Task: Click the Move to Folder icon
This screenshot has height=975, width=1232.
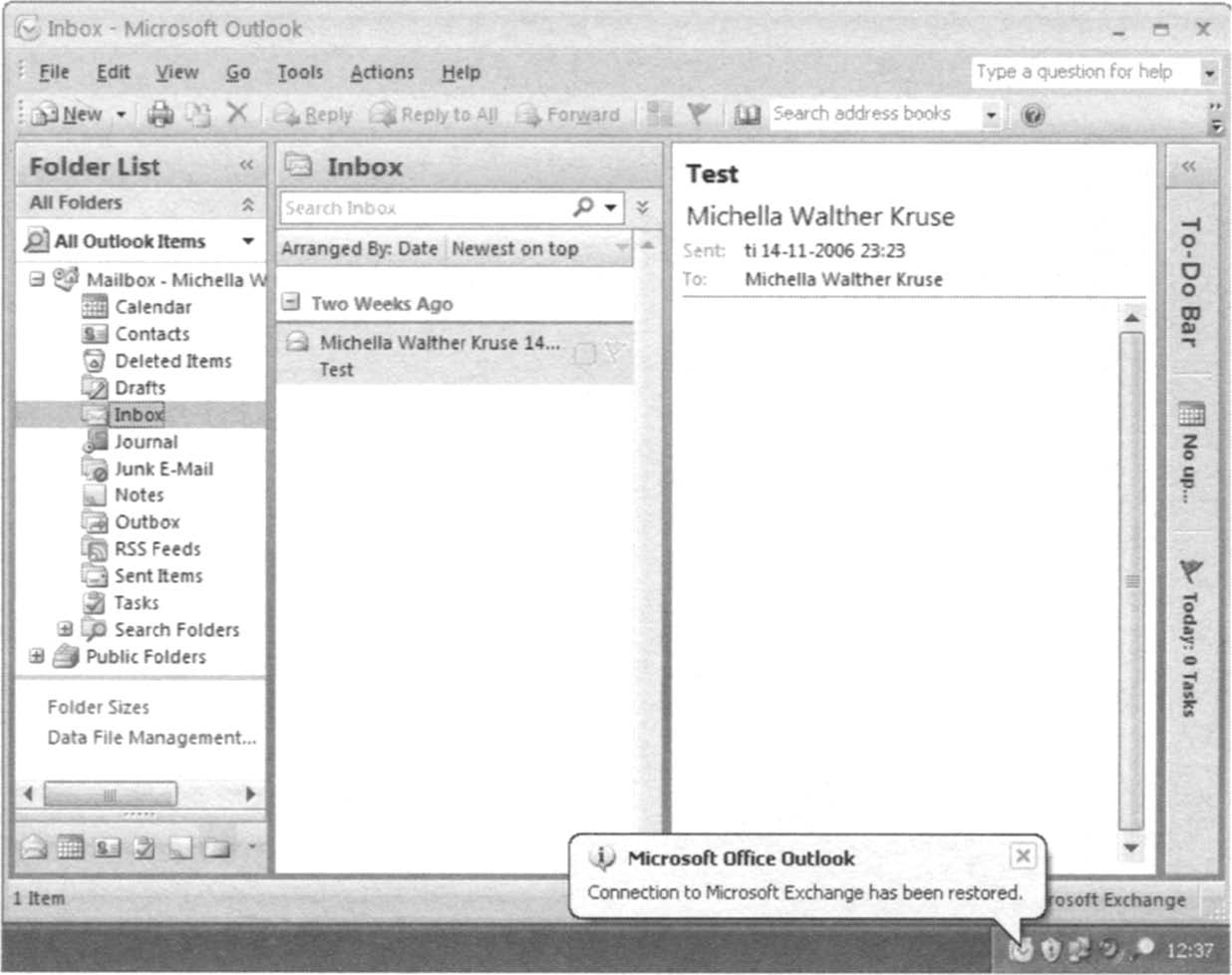Action: coord(198,115)
